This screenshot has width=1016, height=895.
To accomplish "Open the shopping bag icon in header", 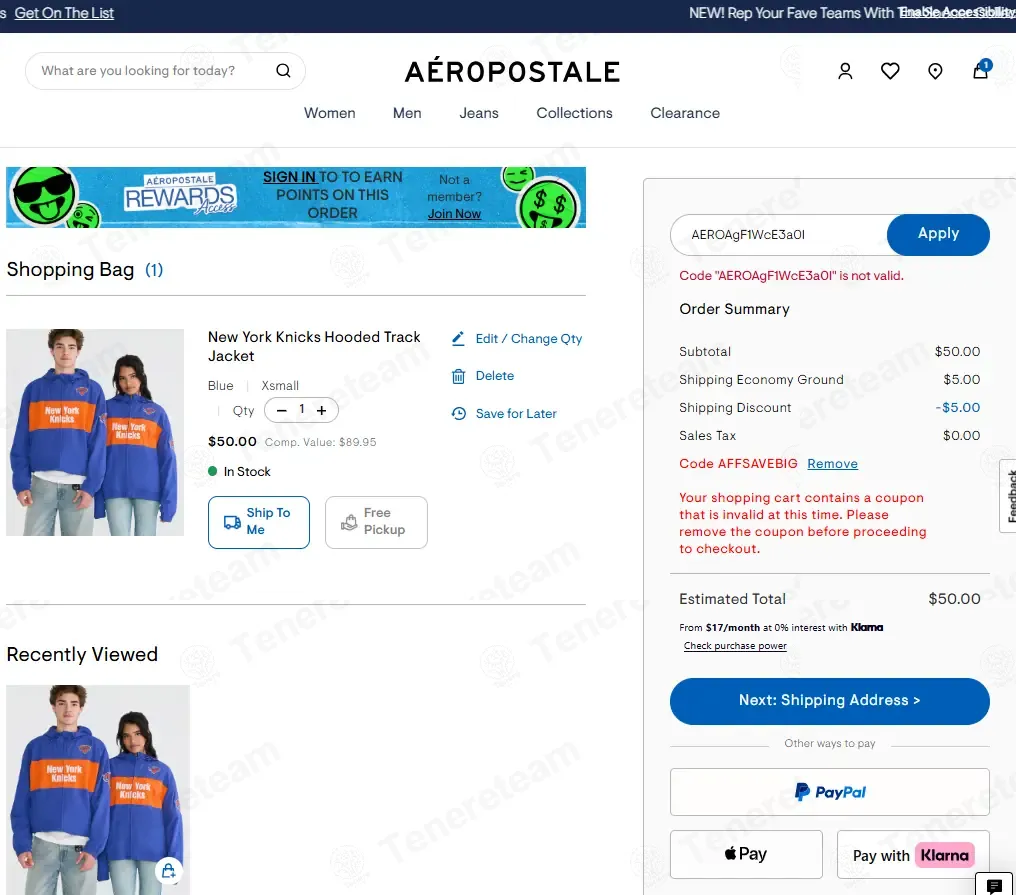I will pos(981,69).
